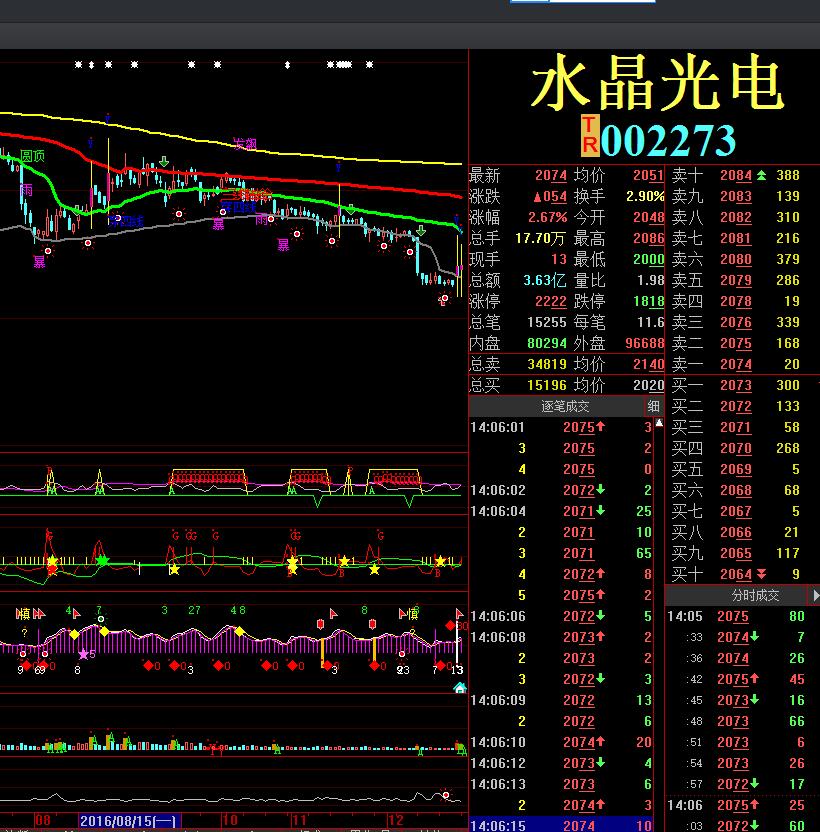The height and width of the screenshot is (832, 820).
Task: Jump to the 10 mark on time axis
Action: point(230,820)
